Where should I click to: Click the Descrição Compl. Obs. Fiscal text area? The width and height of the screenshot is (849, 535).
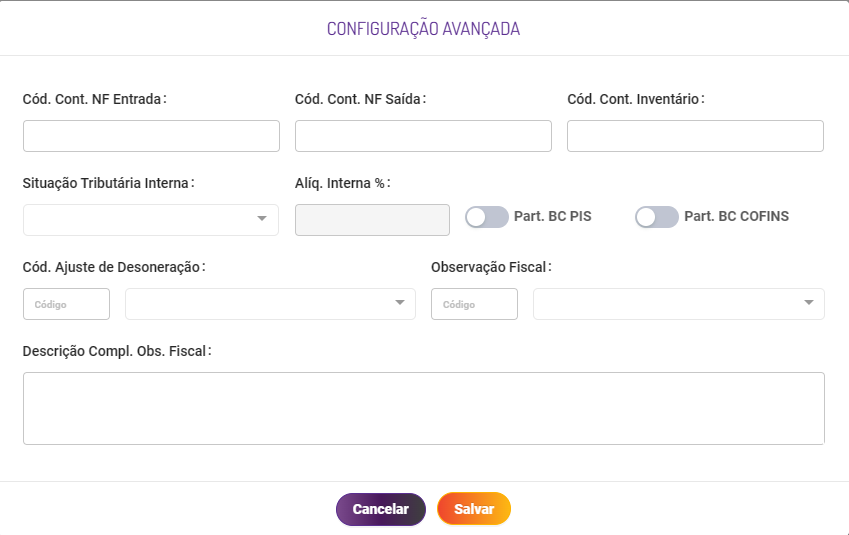423,408
